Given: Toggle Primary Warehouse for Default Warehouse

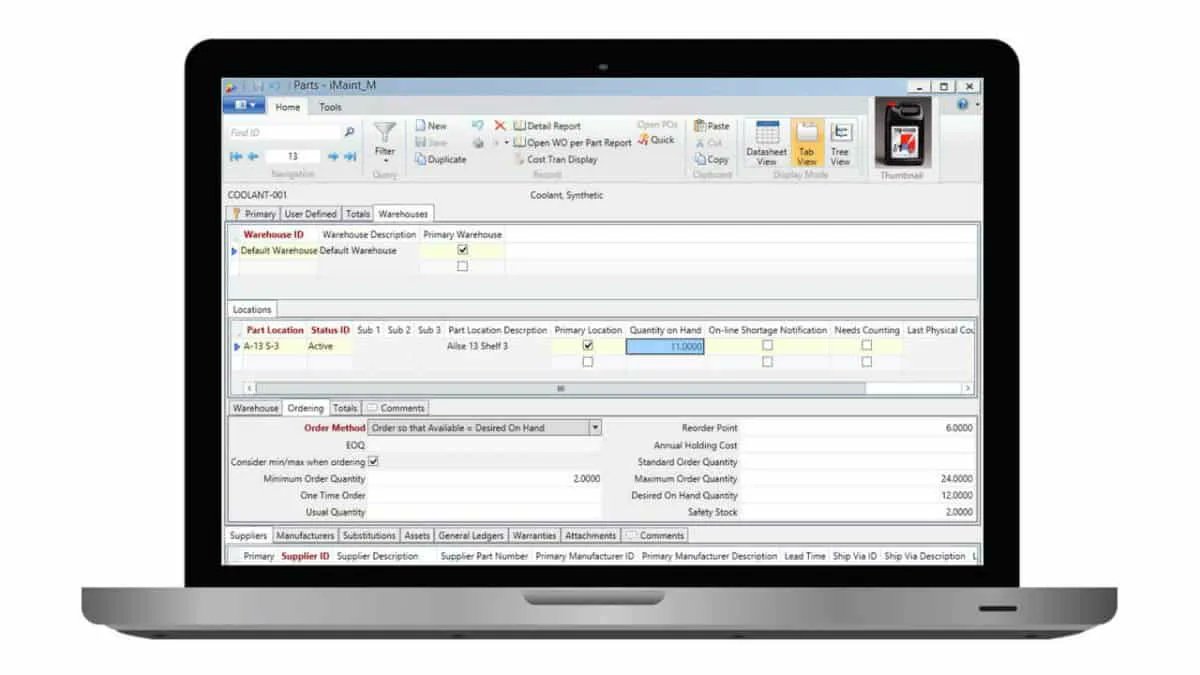Looking at the screenshot, I should [462, 250].
